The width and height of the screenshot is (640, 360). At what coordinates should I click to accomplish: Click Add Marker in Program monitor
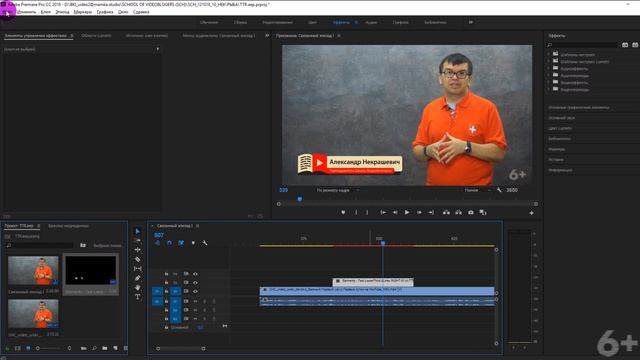343,212
